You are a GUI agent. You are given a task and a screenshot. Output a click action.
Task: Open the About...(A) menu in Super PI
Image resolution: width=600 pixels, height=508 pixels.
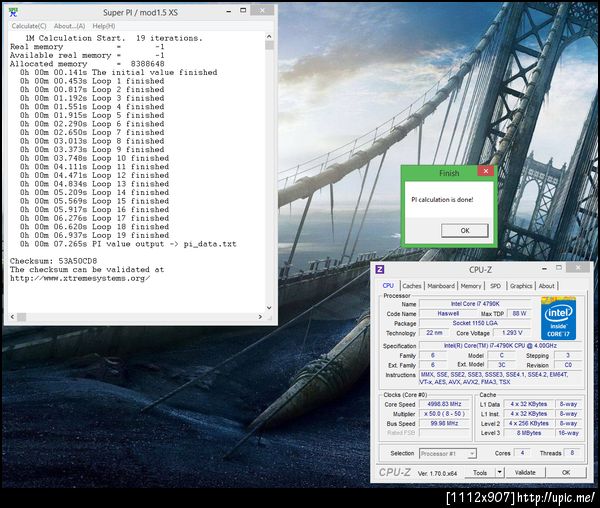point(69,26)
